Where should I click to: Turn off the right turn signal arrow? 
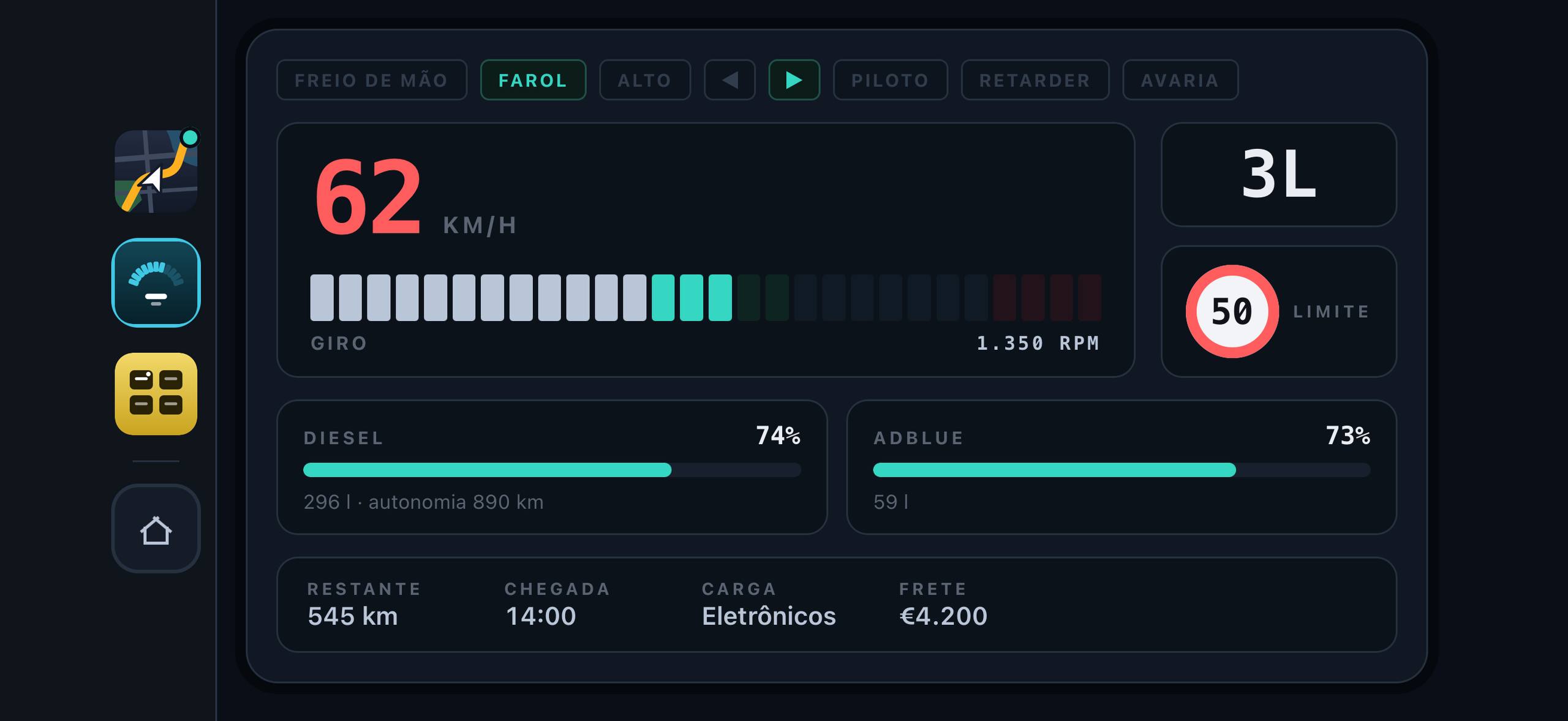(x=794, y=80)
